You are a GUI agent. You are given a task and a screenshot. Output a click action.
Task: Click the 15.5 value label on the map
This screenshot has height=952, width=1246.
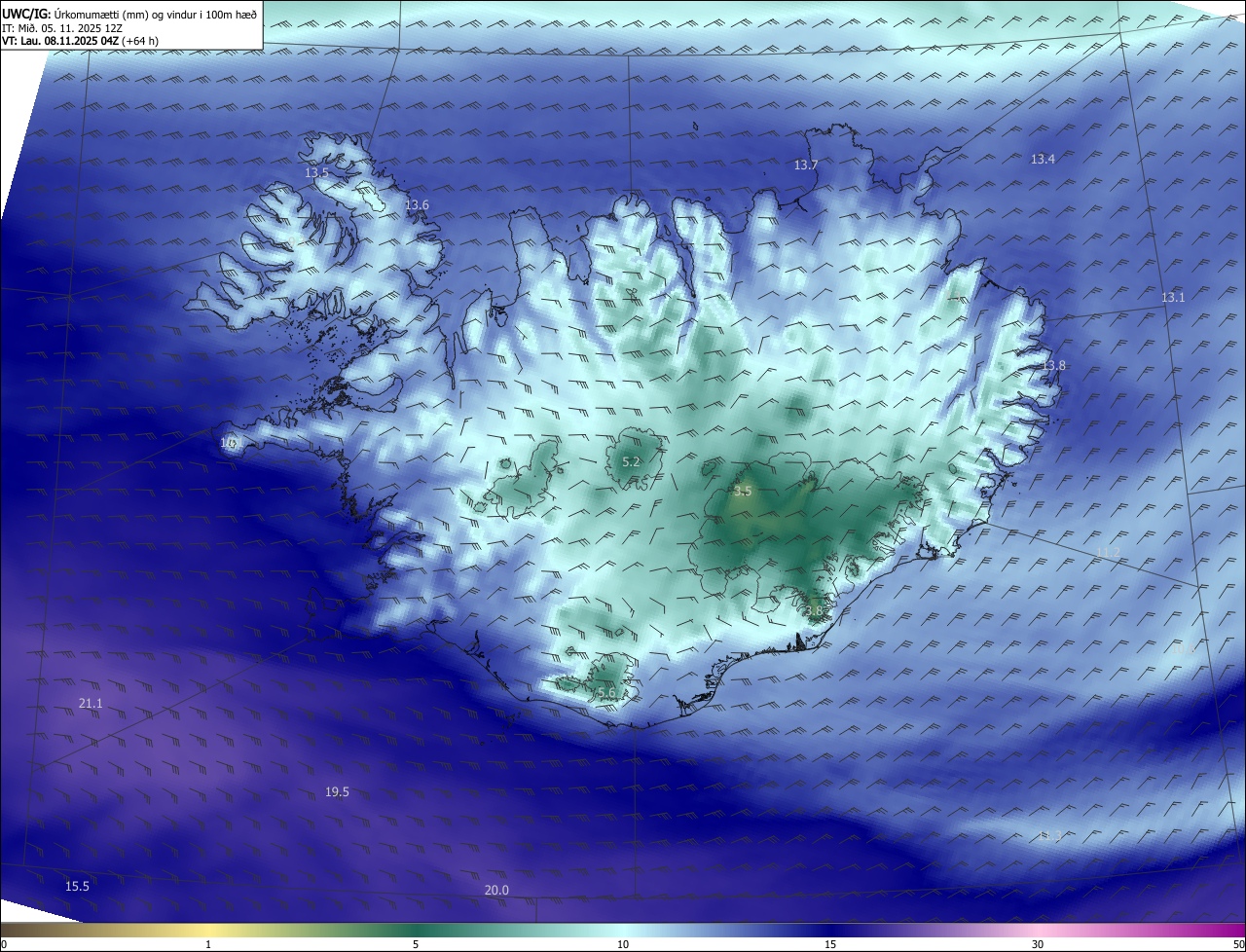(x=77, y=886)
